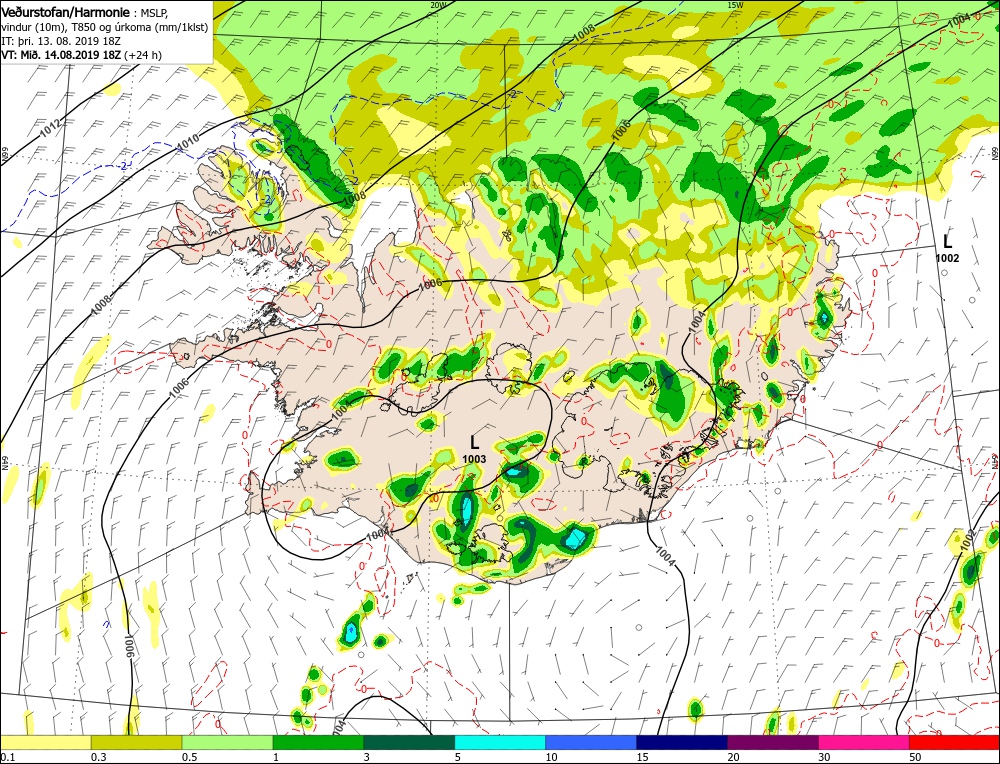
Task: Choose the navy 15–20 legend swatch
Action: click(682, 742)
